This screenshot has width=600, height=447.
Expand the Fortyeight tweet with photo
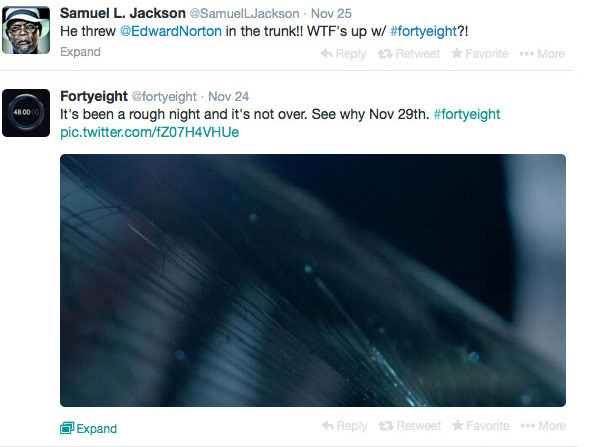(88, 428)
